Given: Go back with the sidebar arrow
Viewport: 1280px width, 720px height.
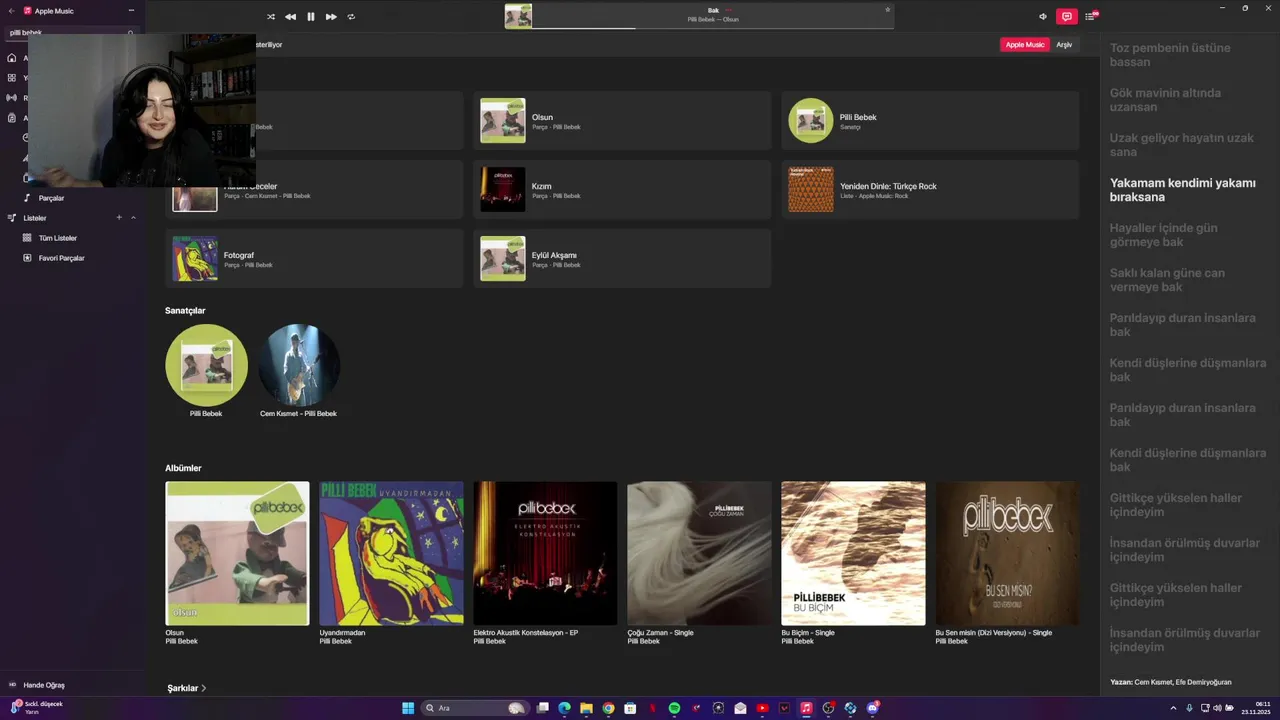Looking at the screenshot, I should point(11,10).
